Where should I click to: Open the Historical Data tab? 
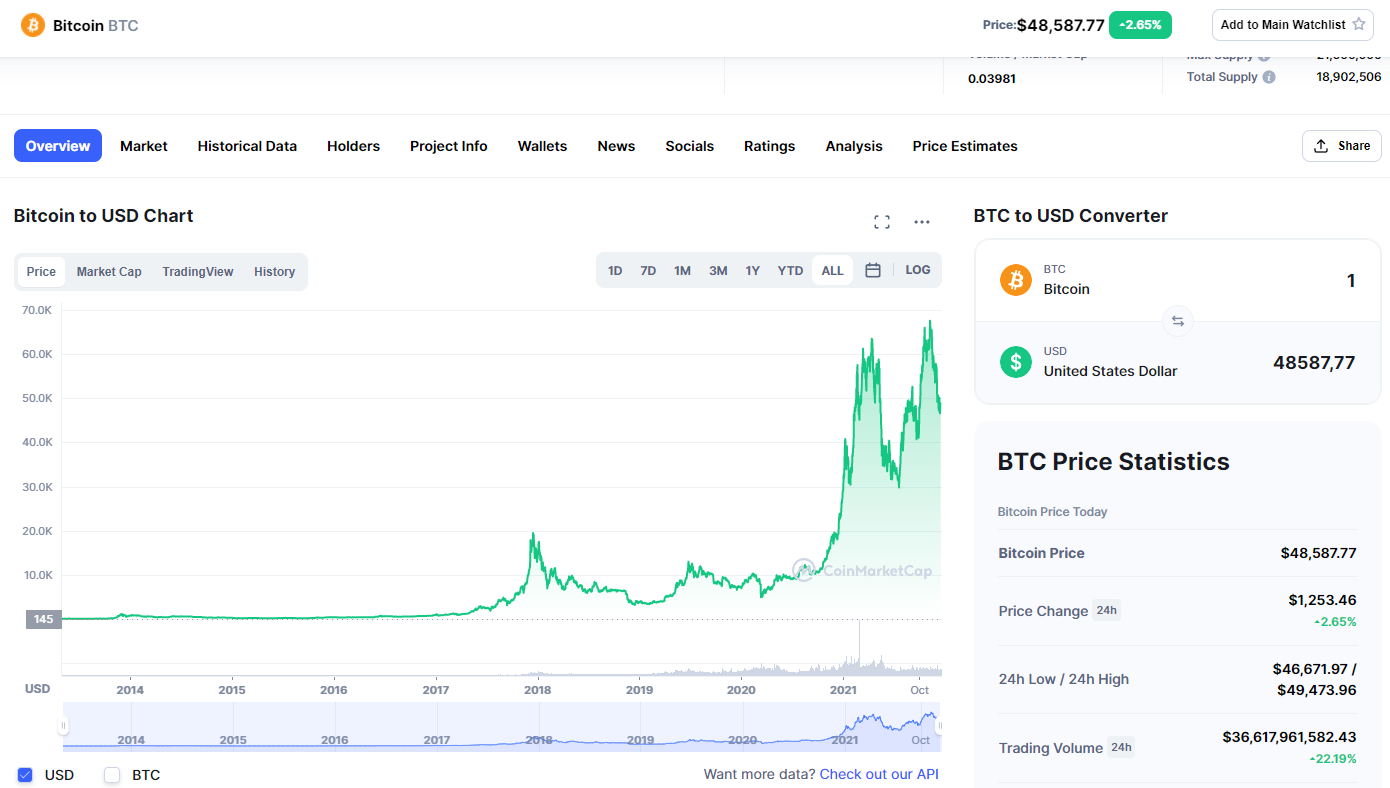(247, 146)
